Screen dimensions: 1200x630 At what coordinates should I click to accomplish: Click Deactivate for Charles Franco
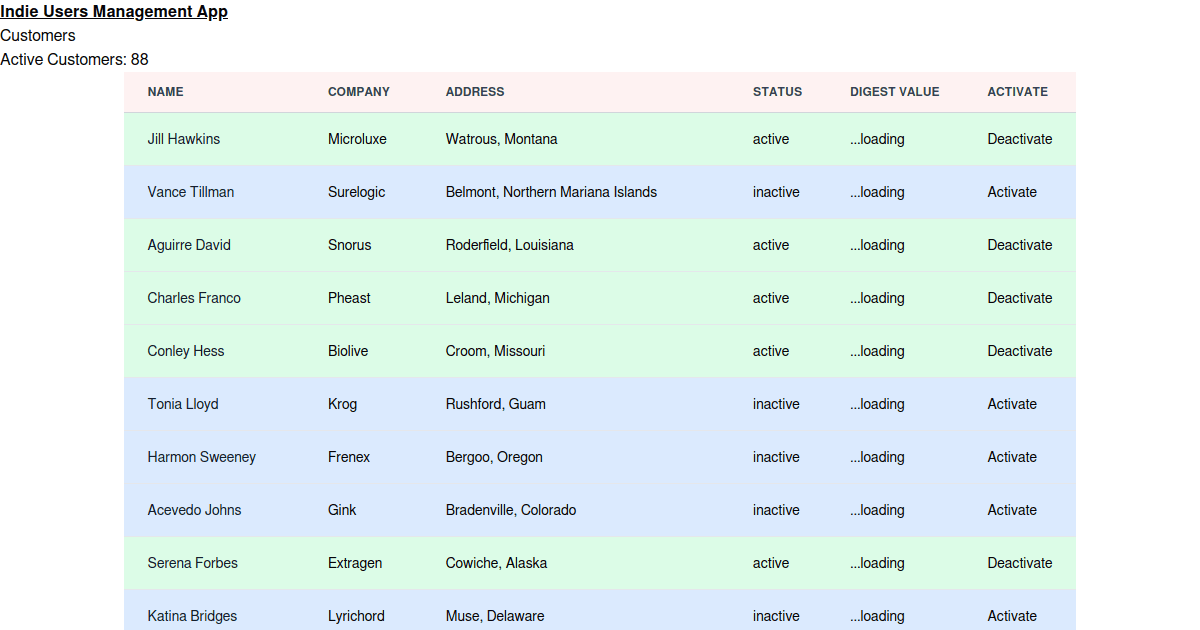tap(1019, 298)
